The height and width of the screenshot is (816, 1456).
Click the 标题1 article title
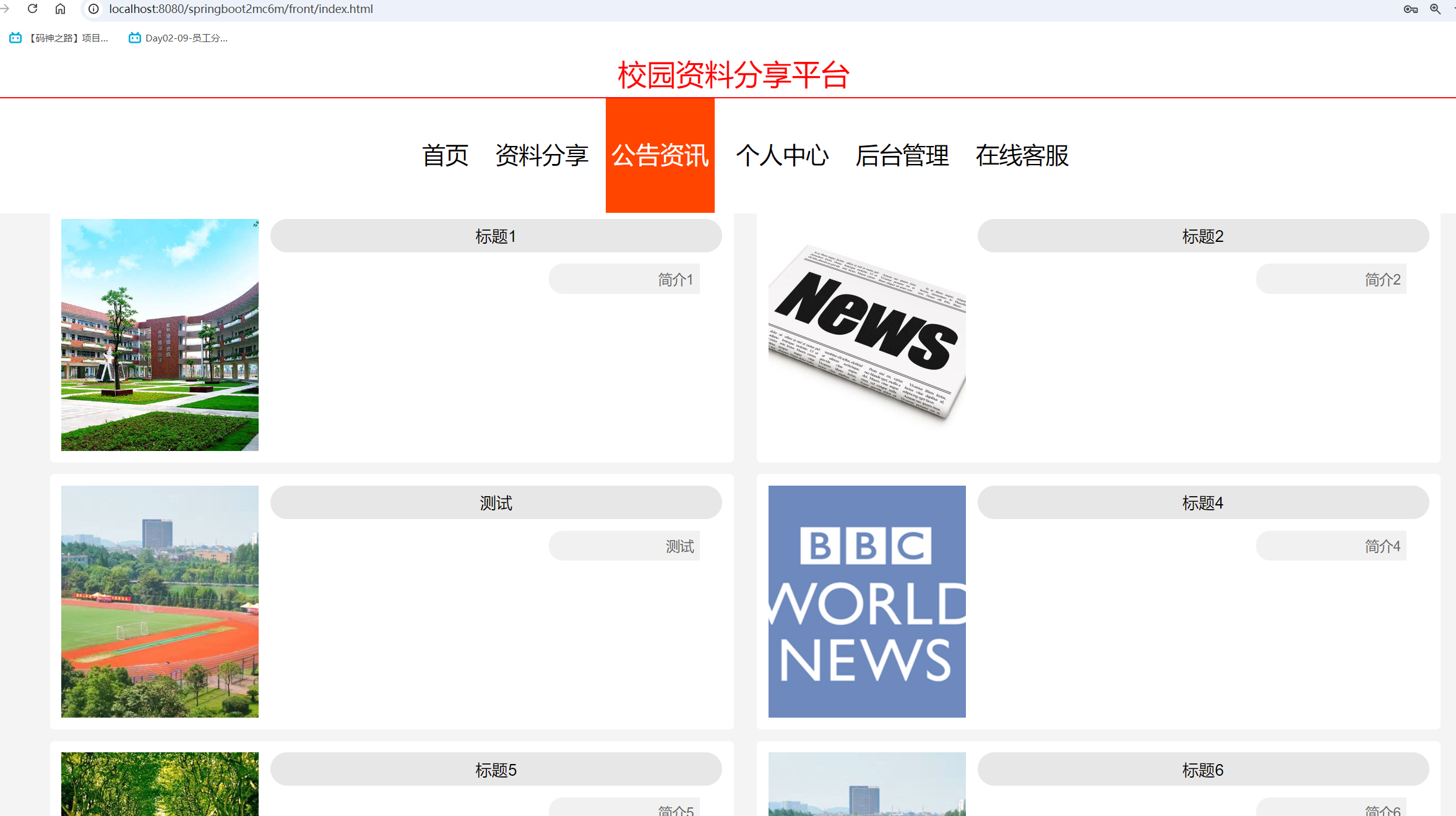(496, 236)
